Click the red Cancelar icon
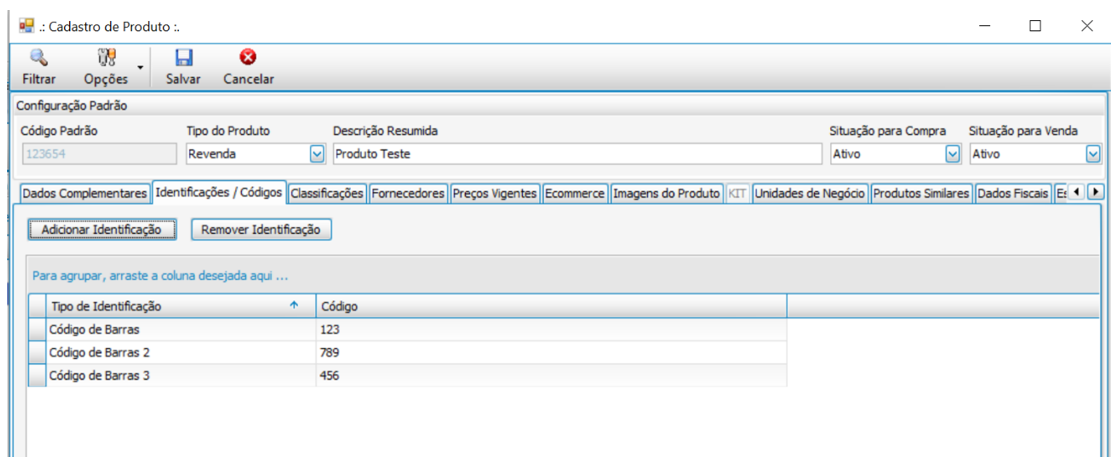The height and width of the screenshot is (468, 1118). [248, 58]
